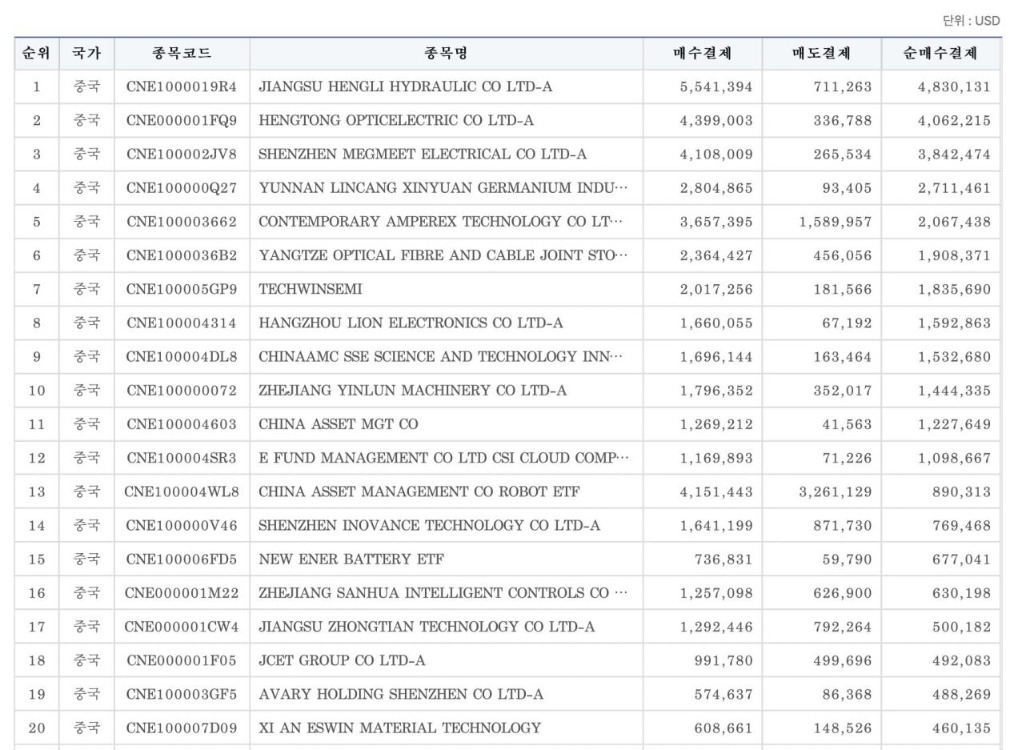This screenshot has height=750, width=1014.
Task: Click stock code CNE1000019R4
Action: pyautogui.click(x=182, y=87)
